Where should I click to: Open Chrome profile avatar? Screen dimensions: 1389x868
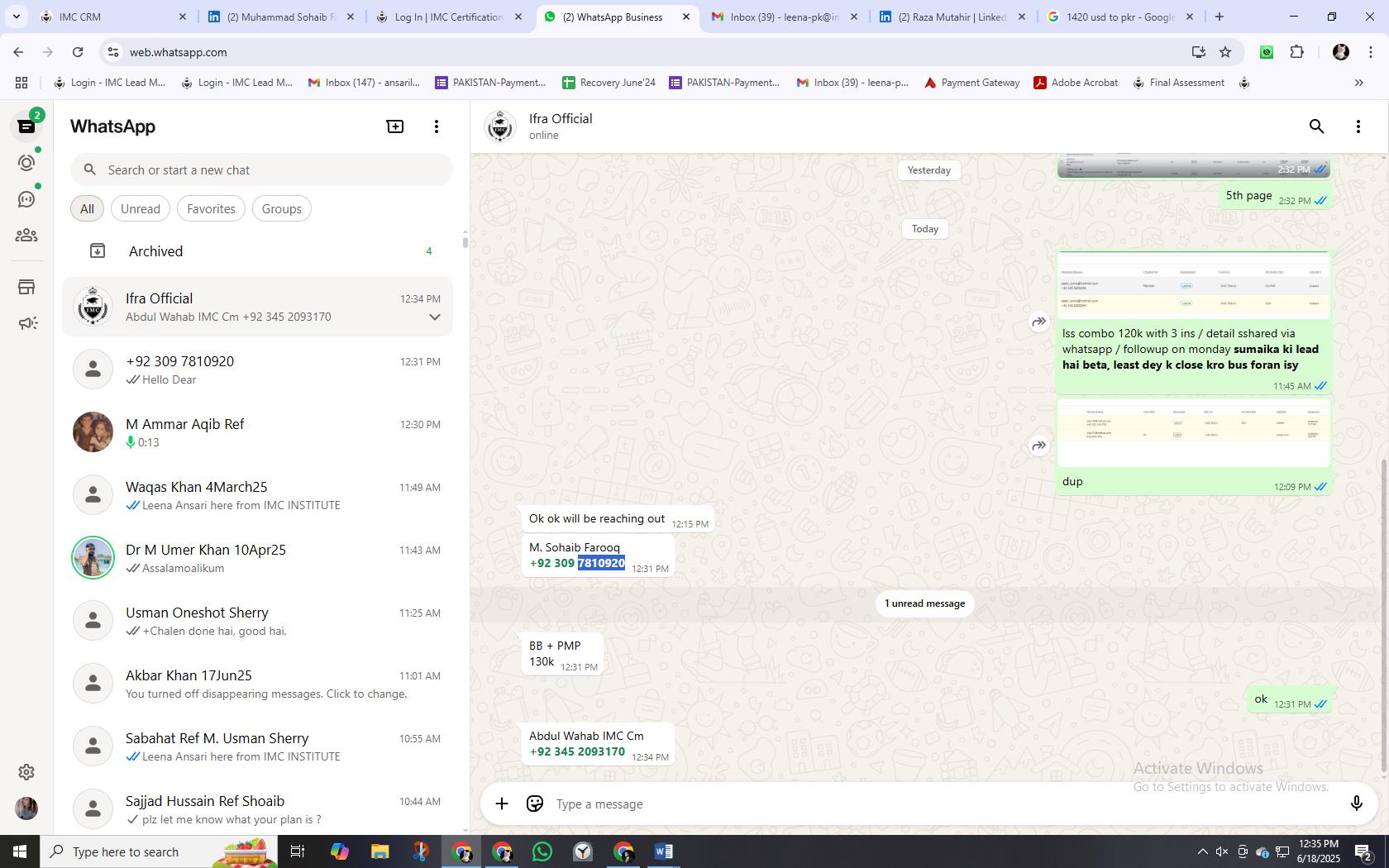(x=1341, y=52)
